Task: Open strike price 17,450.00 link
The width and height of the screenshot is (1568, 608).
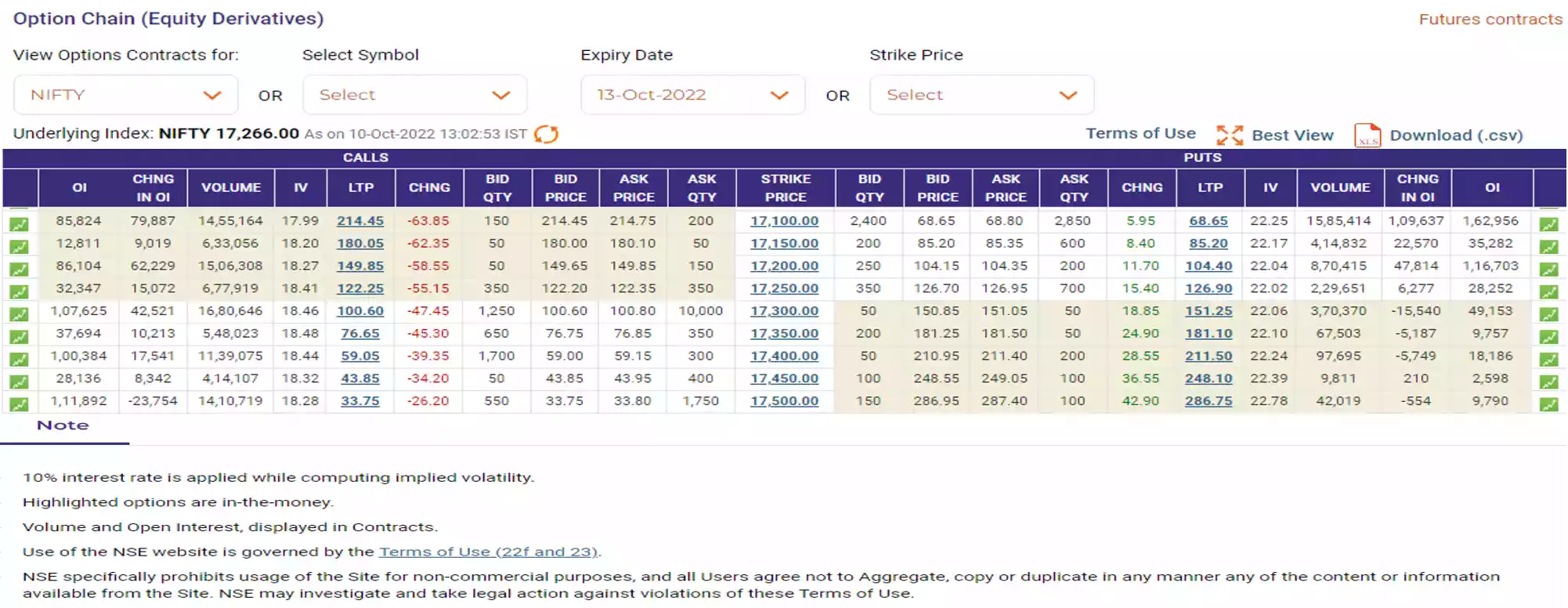Action: pyautogui.click(x=784, y=378)
